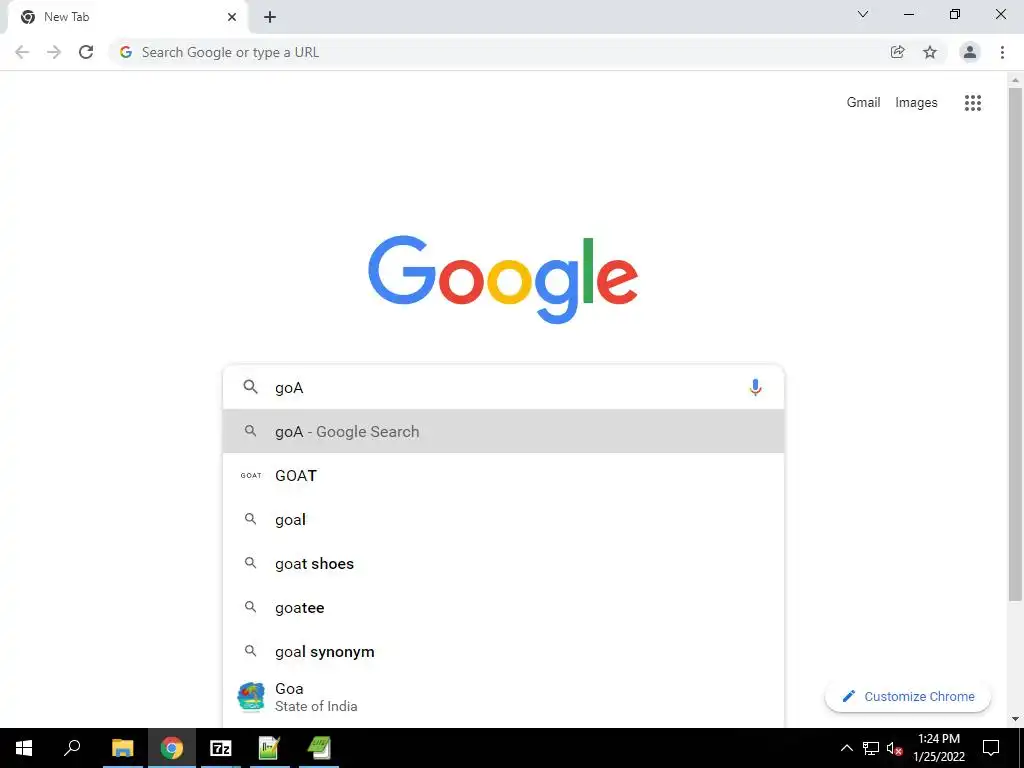Viewport: 1024px width, 768px height.
Task: Open the Chrome profile avatar
Action: [970, 52]
